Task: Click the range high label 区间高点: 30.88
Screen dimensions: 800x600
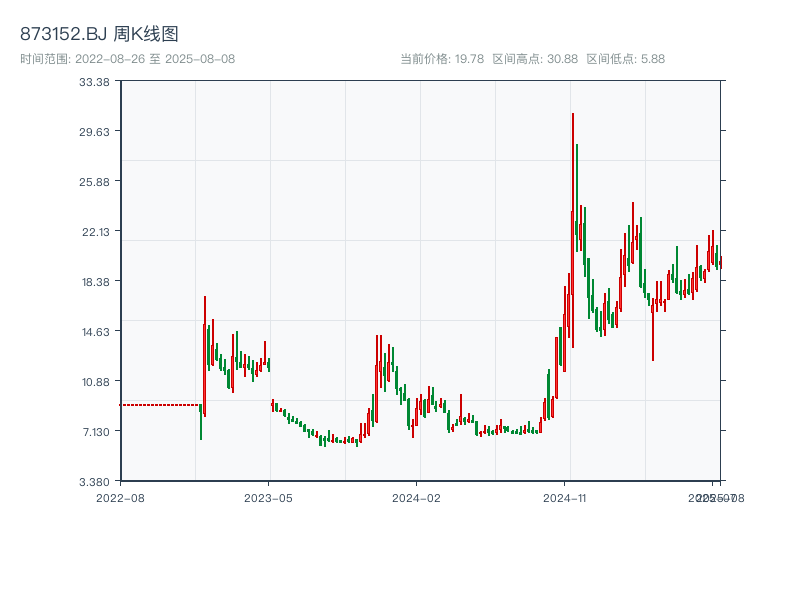Action: pos(535,59)
